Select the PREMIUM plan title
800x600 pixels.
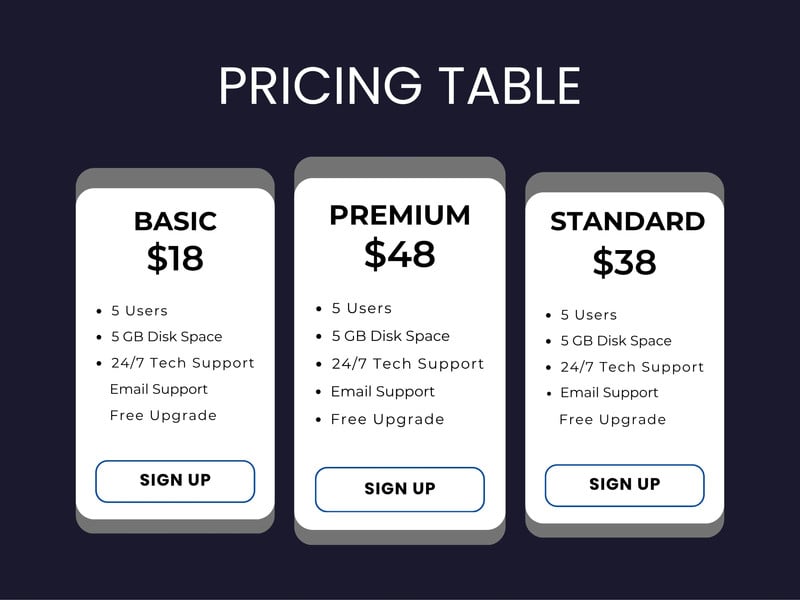399,215
